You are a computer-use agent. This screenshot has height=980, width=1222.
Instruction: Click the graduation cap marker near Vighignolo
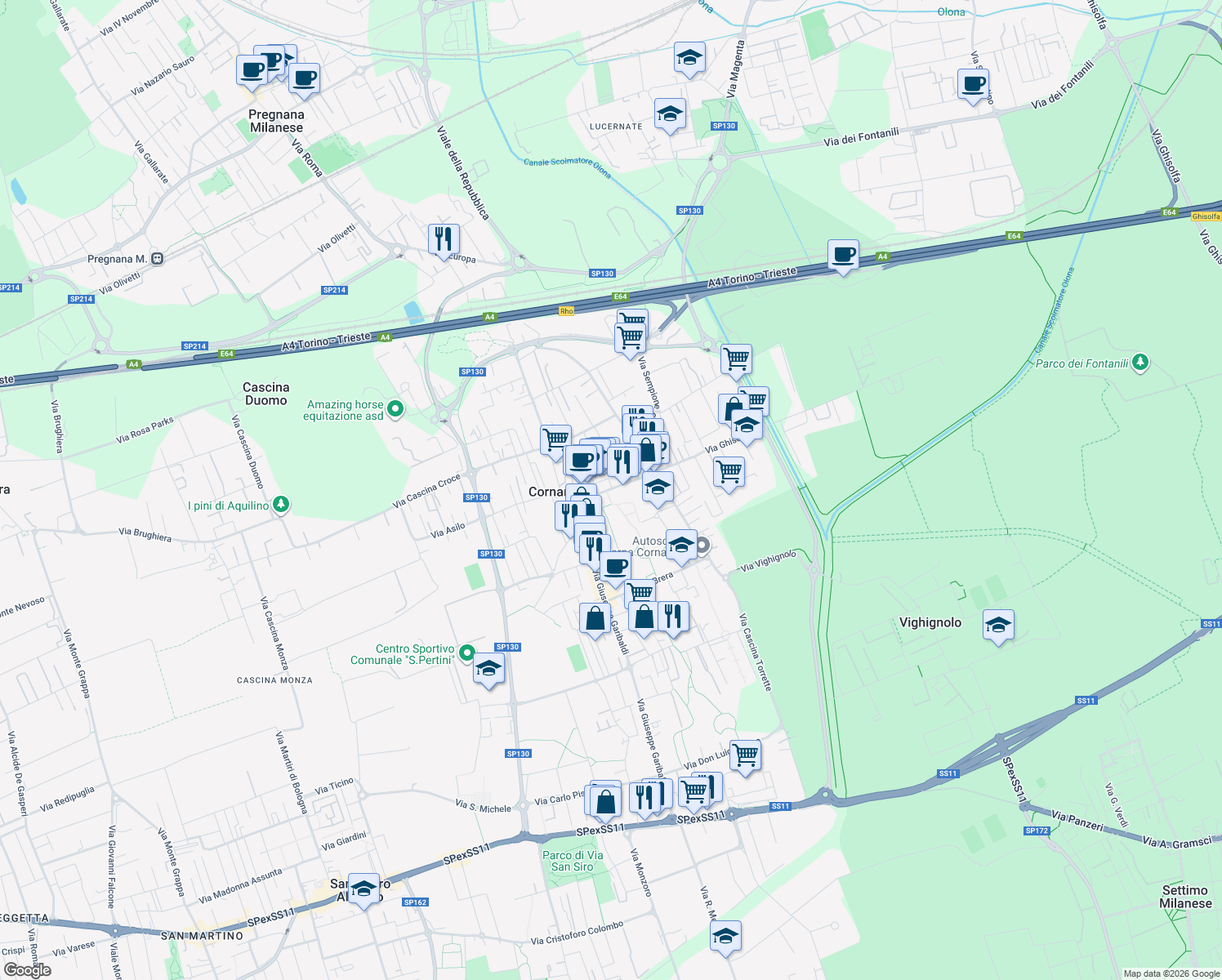point(1000,625)
